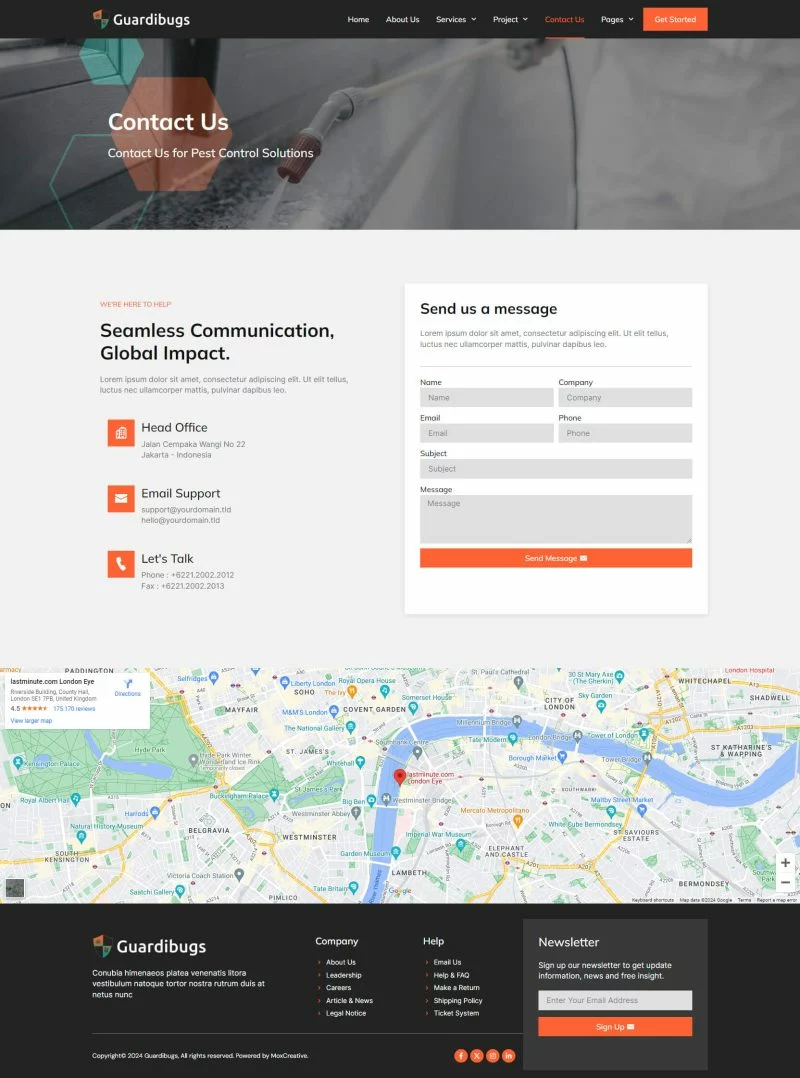Image resolution: width=800 pixels, height=1078 pixels.
Task: Click the newsletter email address field
Action: point(615,1000)
